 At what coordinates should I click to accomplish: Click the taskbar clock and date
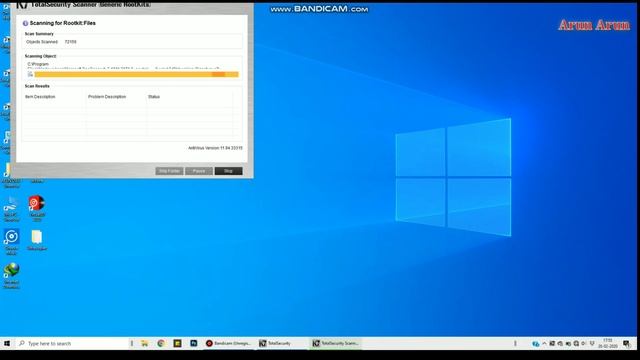pyautogui.click(x=608, y=343)
